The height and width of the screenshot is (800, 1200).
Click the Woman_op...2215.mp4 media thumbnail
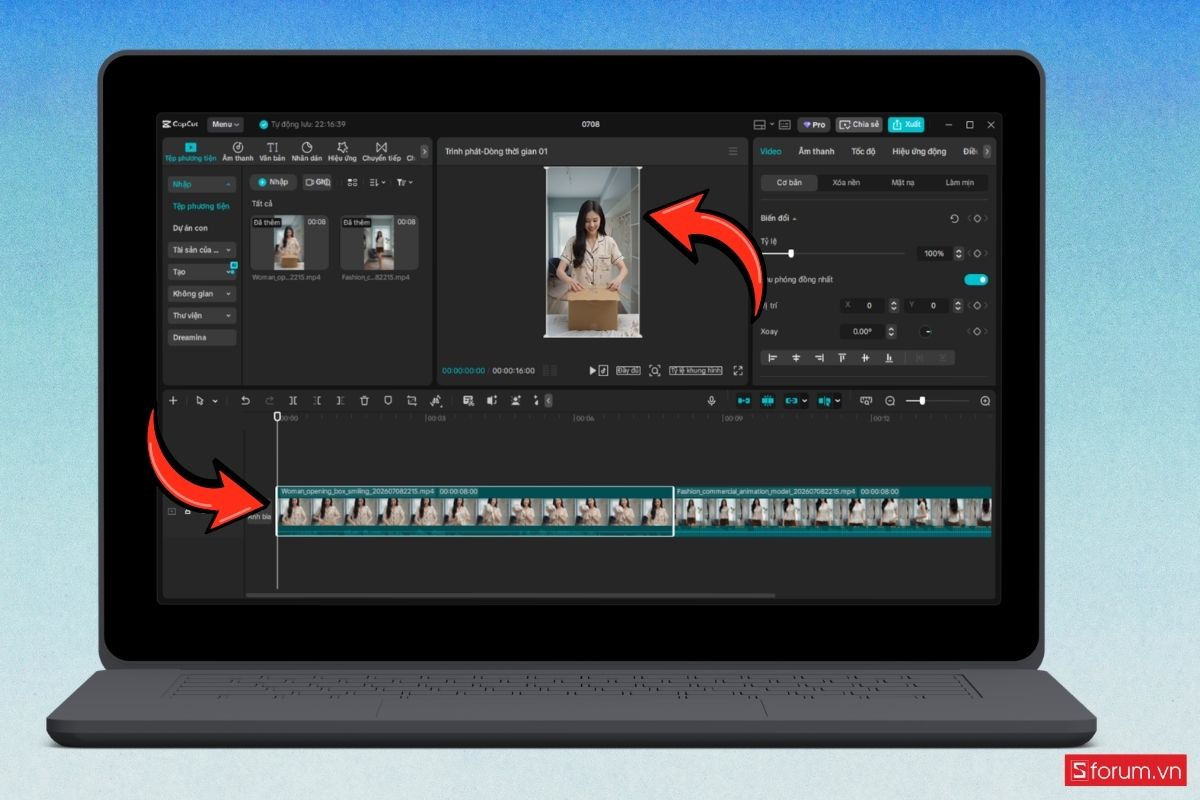tap(290, 243)
